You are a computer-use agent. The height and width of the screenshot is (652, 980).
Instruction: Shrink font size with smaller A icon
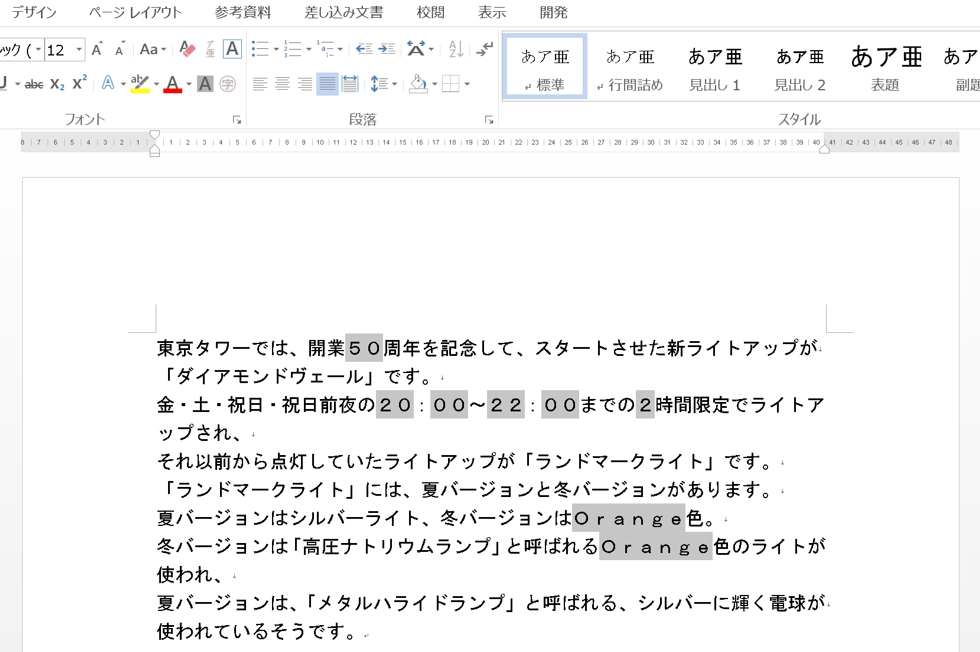pyautogui.click(x=120, y=49)
